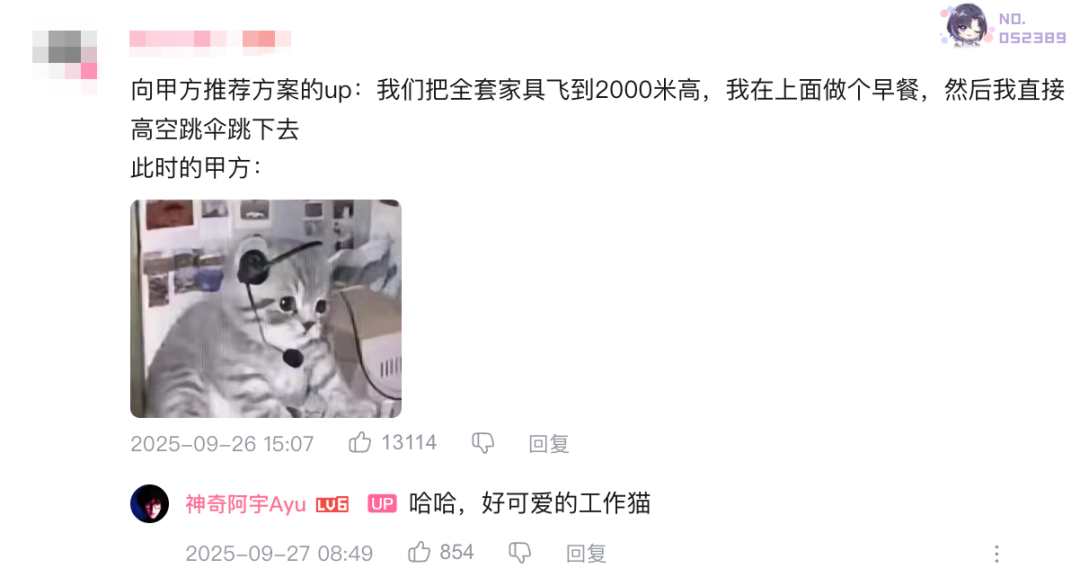Open the 神奇阿宇Ayu username link
This screenshot has width=1080, height=586.
tap(245, 504)
